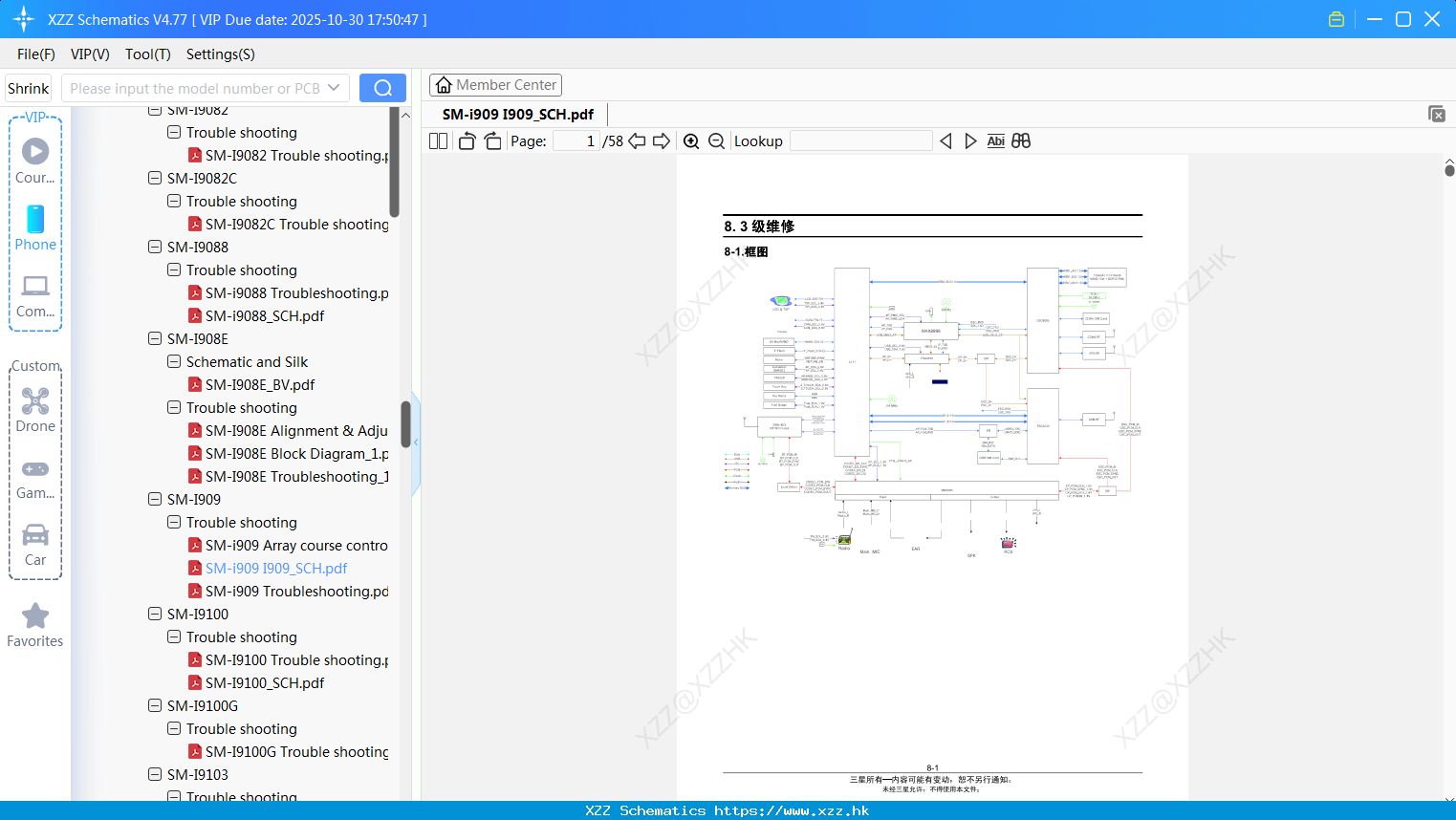Image resolution: width=1456 pixels, height=820 pixels.
Task: Open the model number dropdown arrow
Action: pos(334,88)
